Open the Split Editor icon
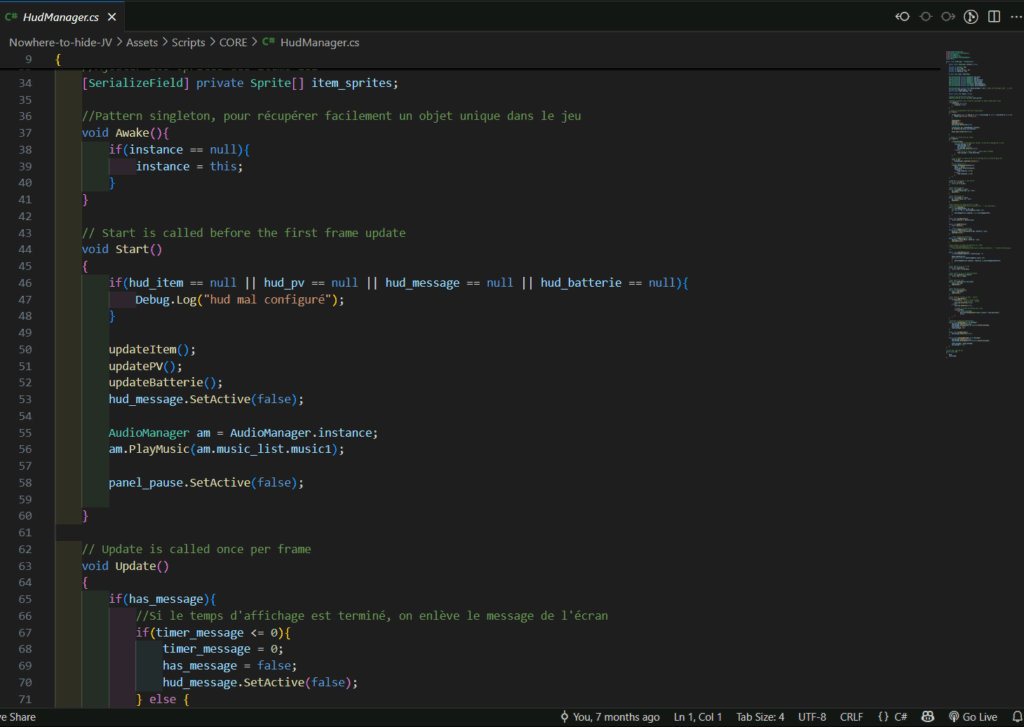Viewport: 1024px width, 727px height. pos(994,17)
